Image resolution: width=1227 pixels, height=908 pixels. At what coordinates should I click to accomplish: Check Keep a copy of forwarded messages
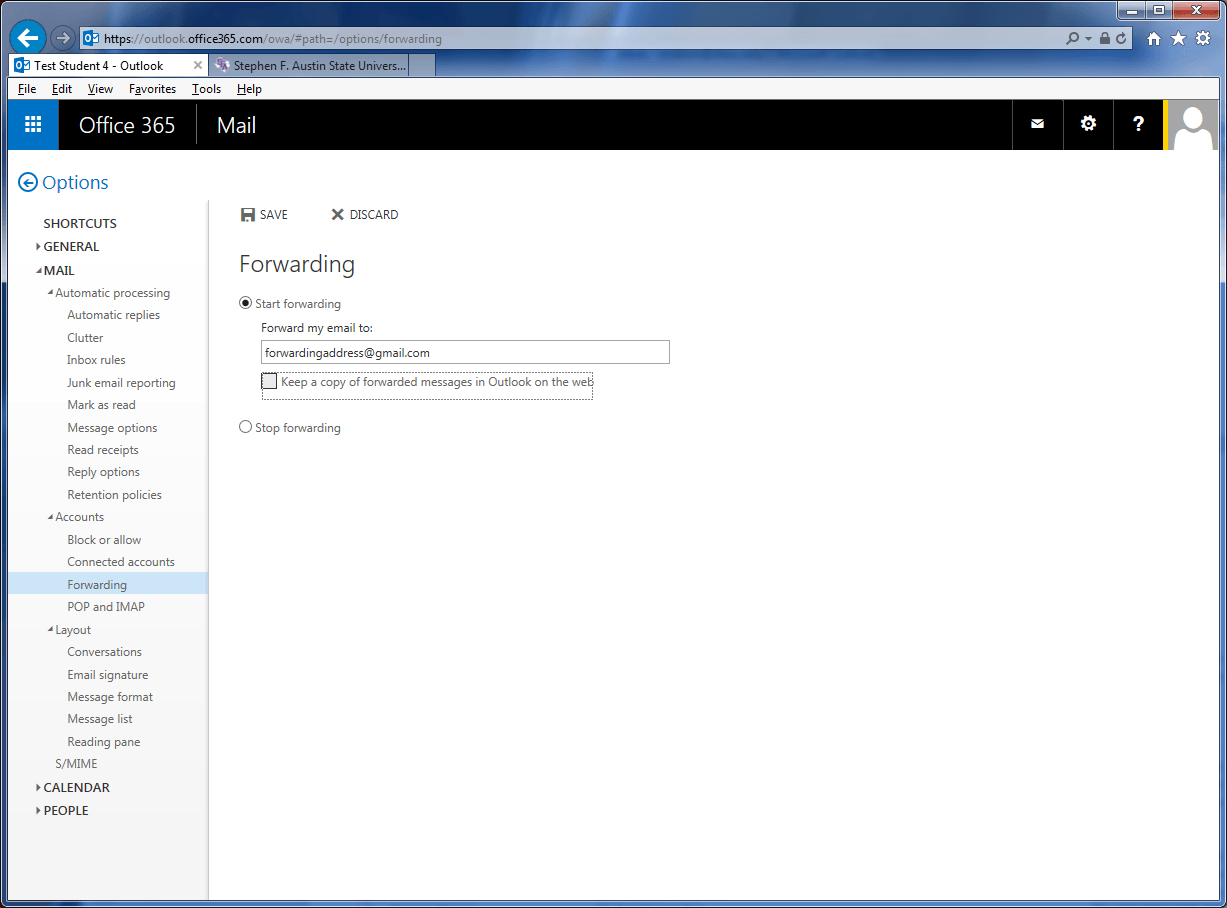pyautogui.click(x=269, y=382)
